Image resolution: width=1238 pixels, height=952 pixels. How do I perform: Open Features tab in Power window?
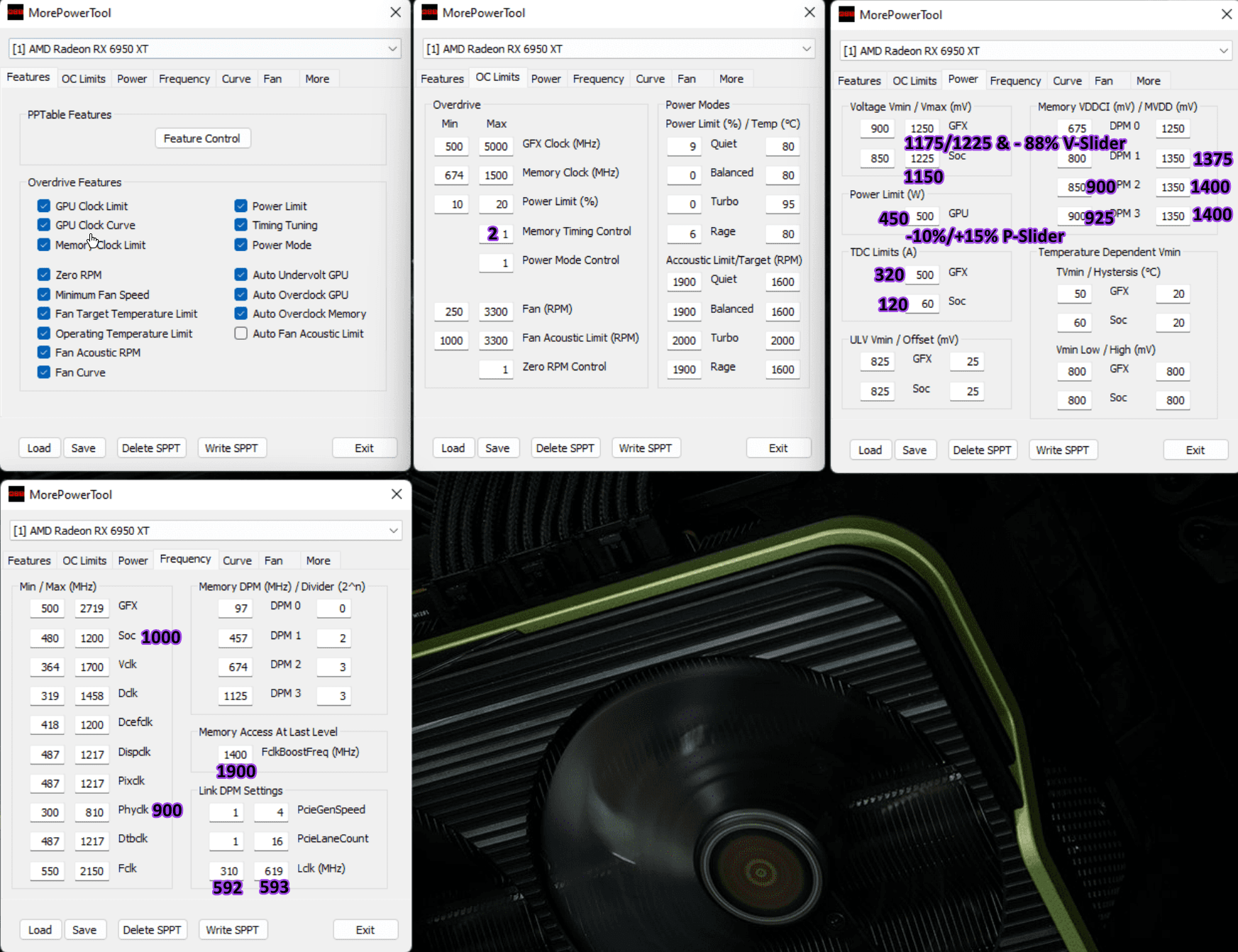tap(859, 81)
